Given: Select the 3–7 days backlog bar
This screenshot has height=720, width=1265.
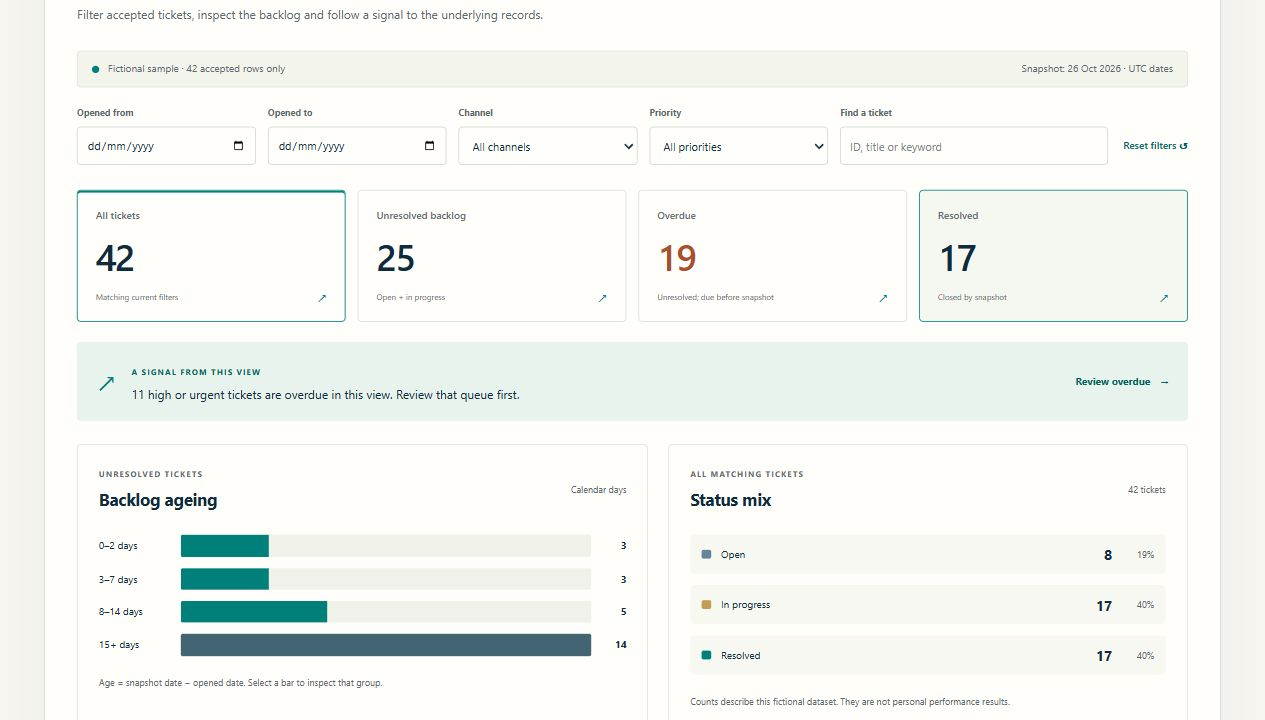Looking at the screenshot, I should (386, 579).
